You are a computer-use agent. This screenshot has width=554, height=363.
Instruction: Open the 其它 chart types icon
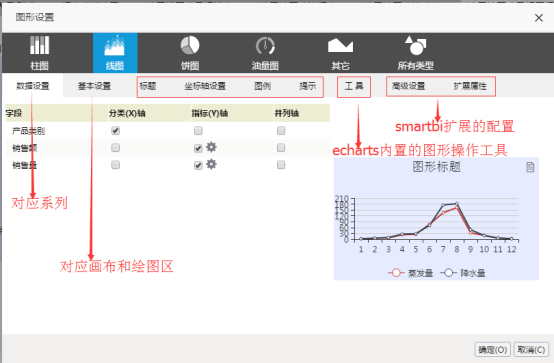[x=340, y=46]
